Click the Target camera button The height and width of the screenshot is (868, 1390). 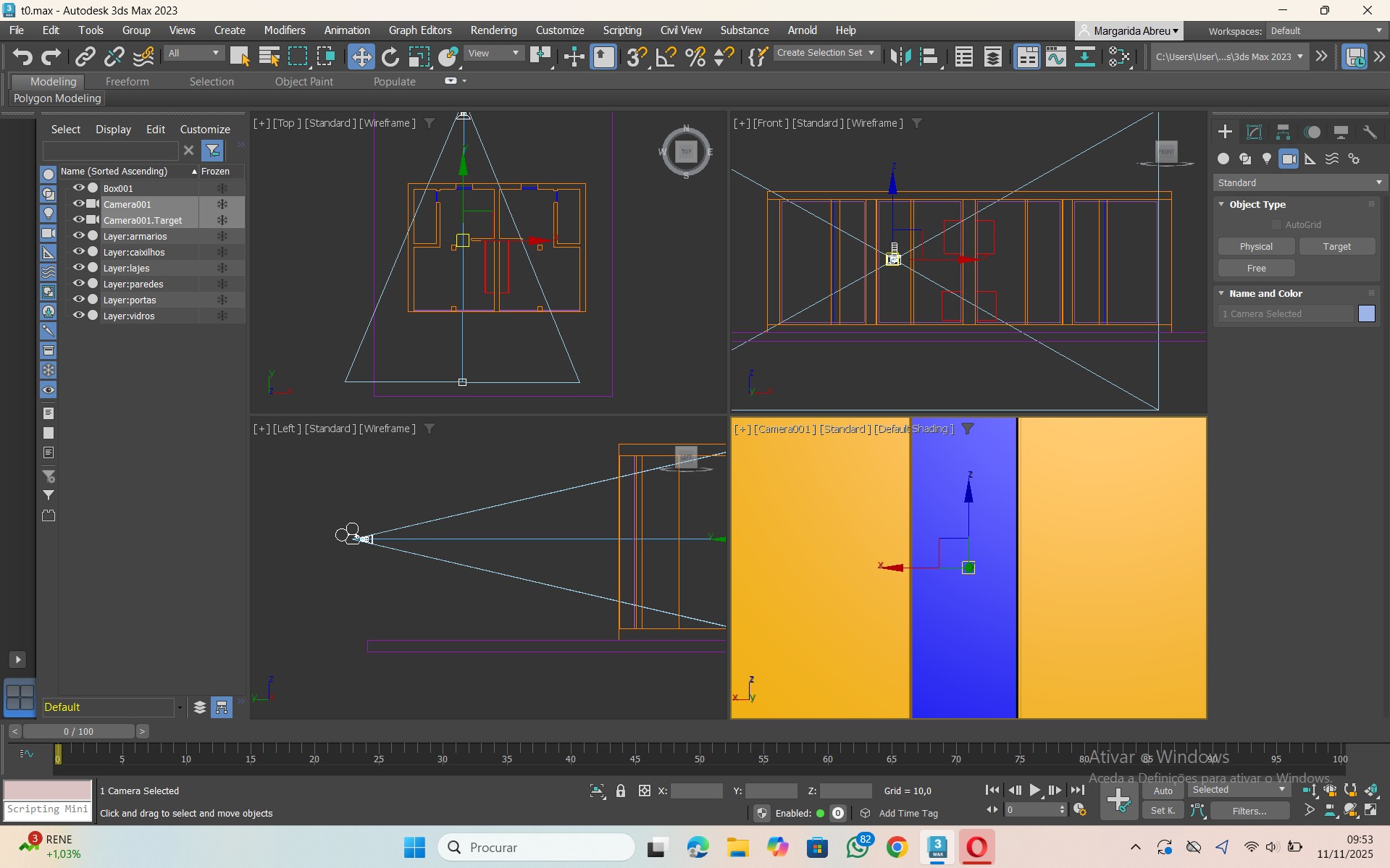pyautogui.click(x=1336, y=247)
